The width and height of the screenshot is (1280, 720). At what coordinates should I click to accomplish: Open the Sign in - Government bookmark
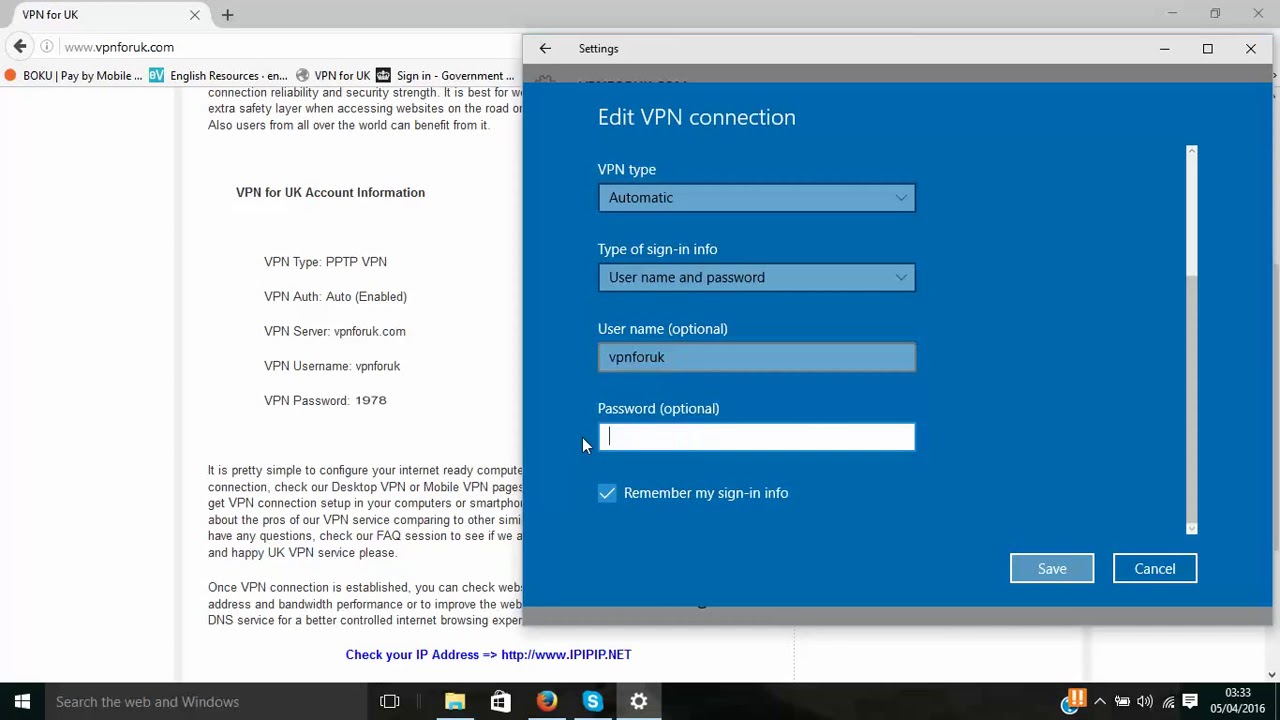click(446, 76)
